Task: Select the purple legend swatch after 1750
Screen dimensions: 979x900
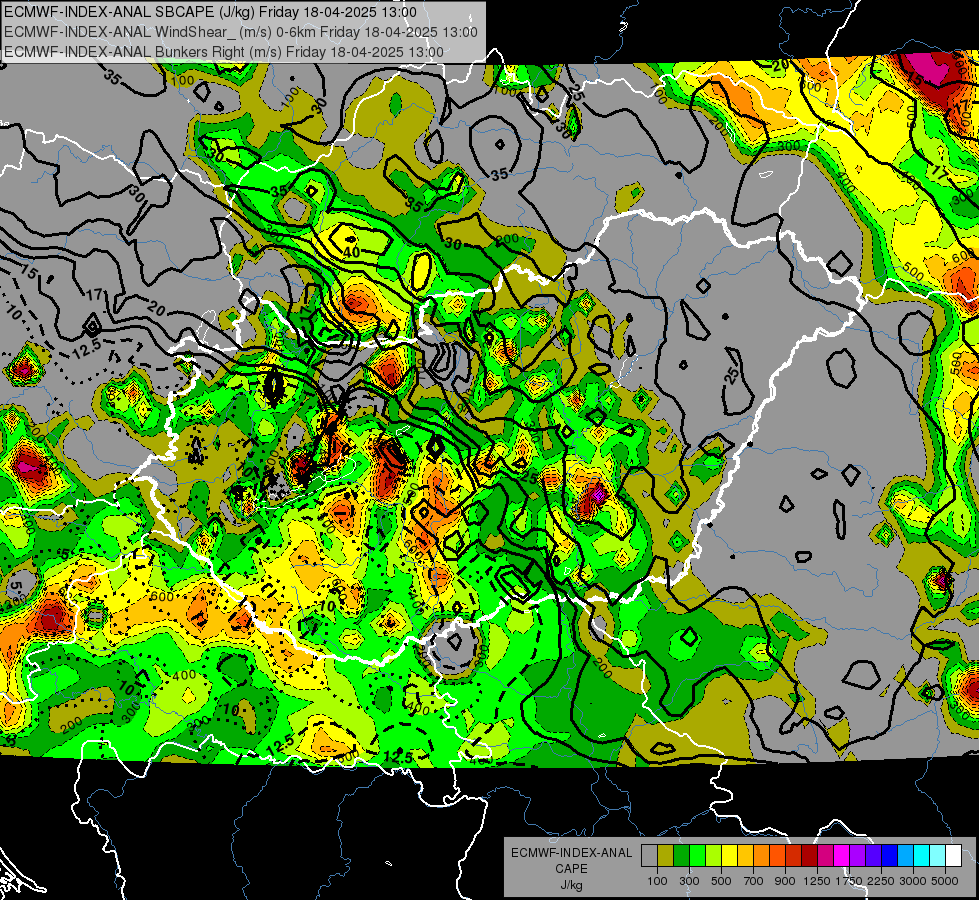Action: point(857,856)
